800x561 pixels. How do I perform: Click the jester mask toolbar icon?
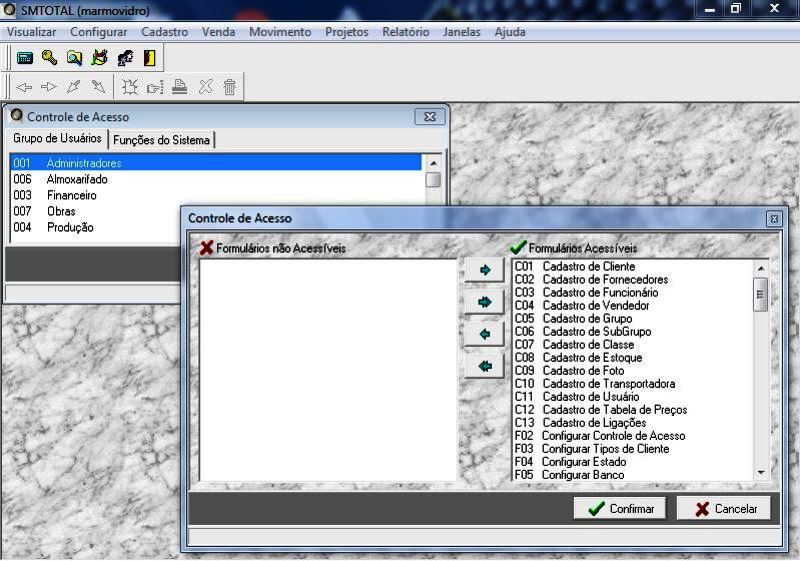[x=99, y=58]
